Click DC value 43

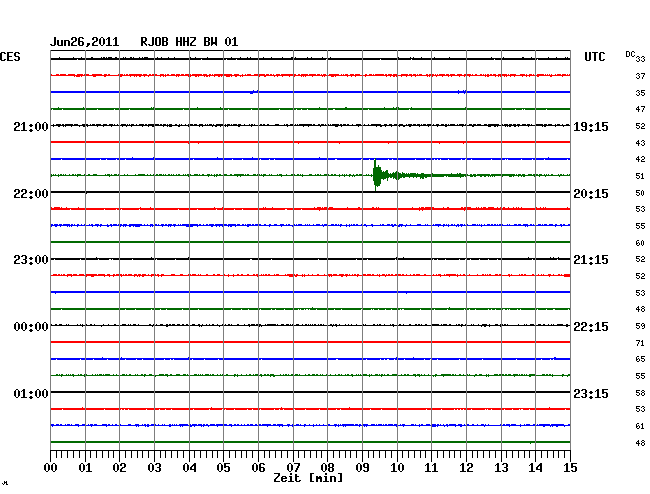[x=640, y=143]
